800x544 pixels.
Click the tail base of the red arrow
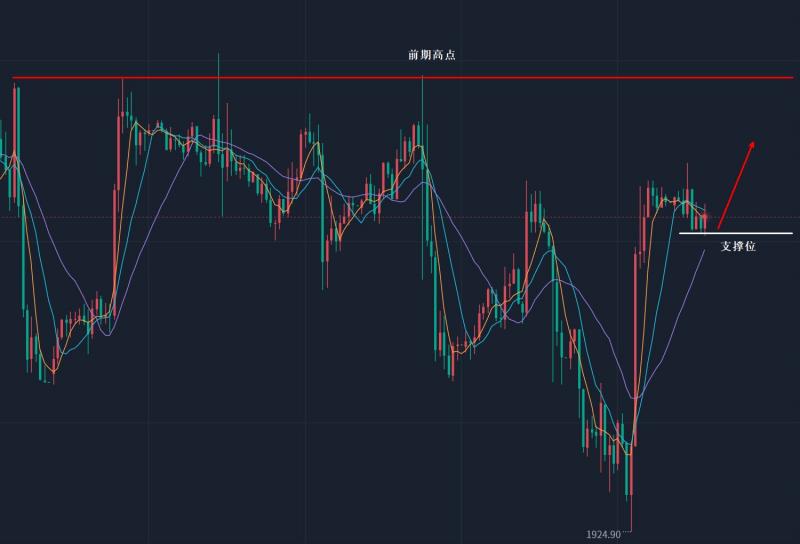(719, 227)
